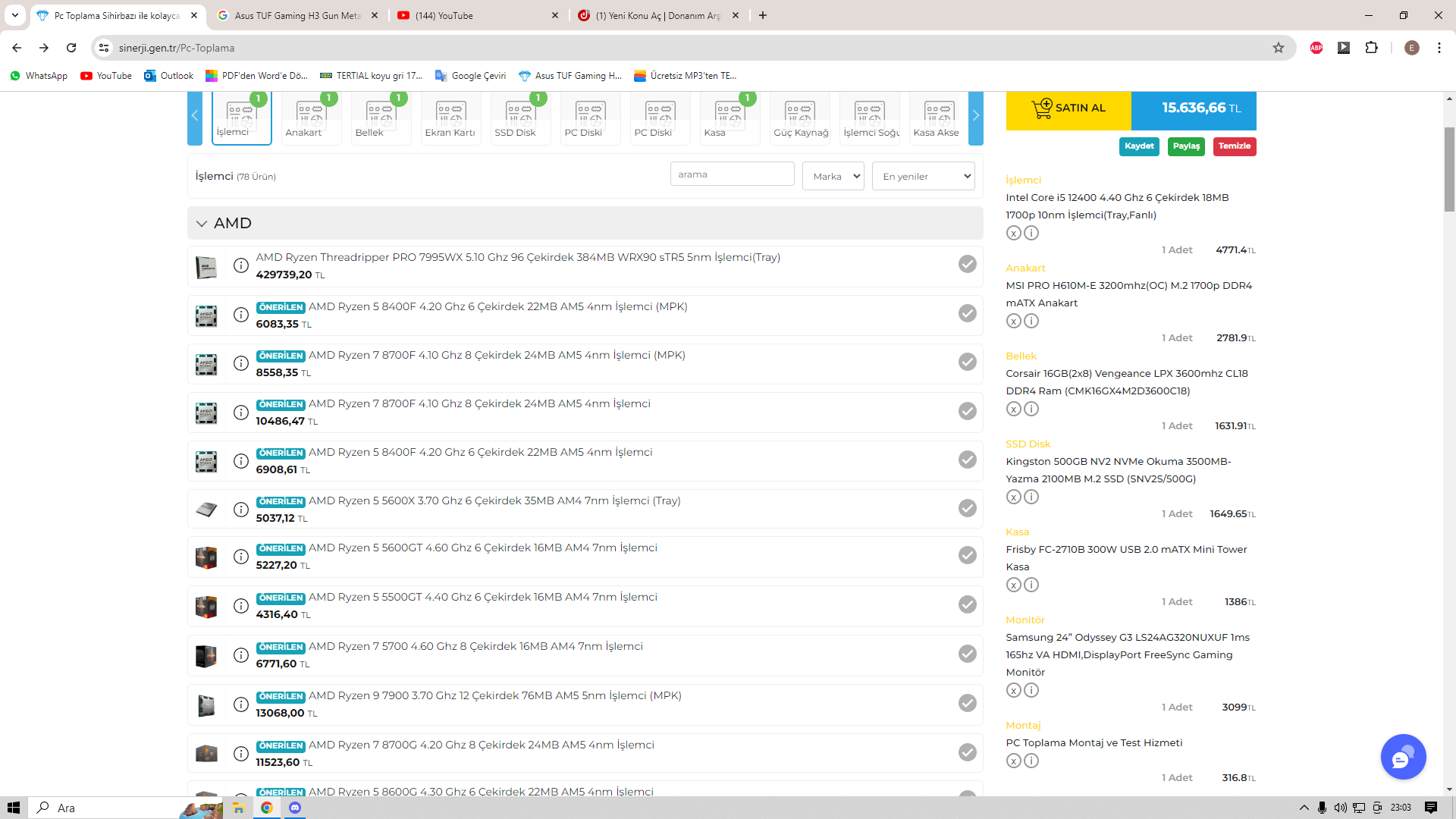Select the Kasa category tab
Viewport: 1456px width, 819px height.
point(730,118)
